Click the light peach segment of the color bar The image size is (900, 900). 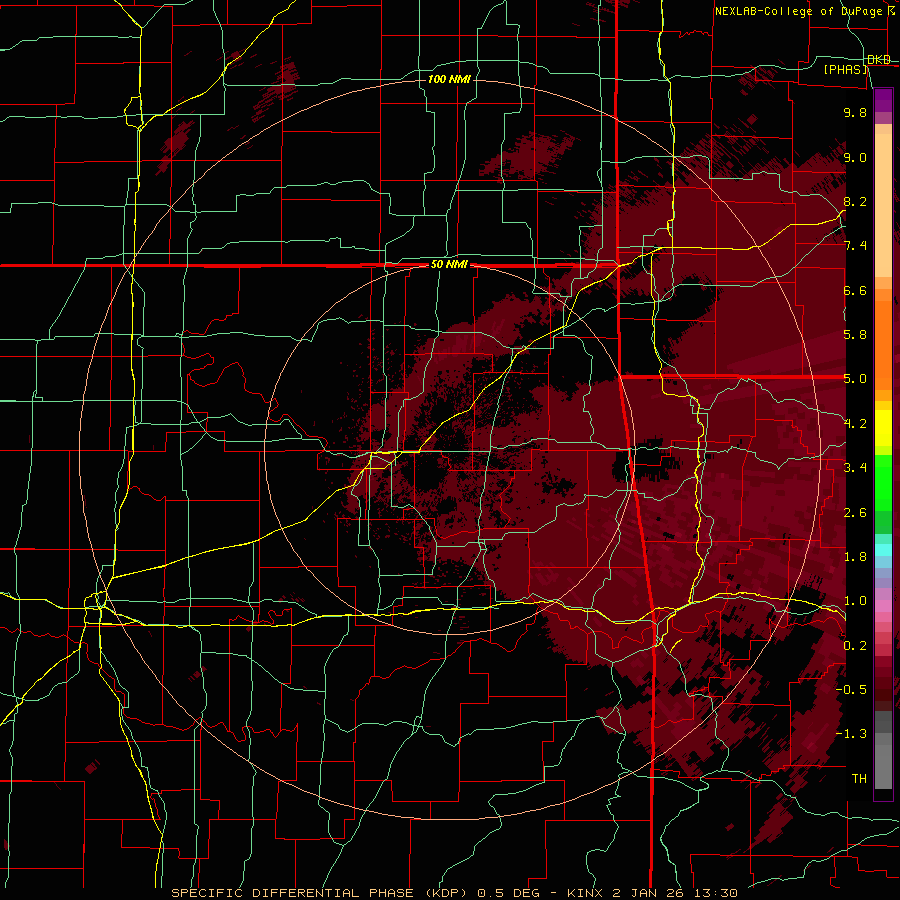(883, 205)
